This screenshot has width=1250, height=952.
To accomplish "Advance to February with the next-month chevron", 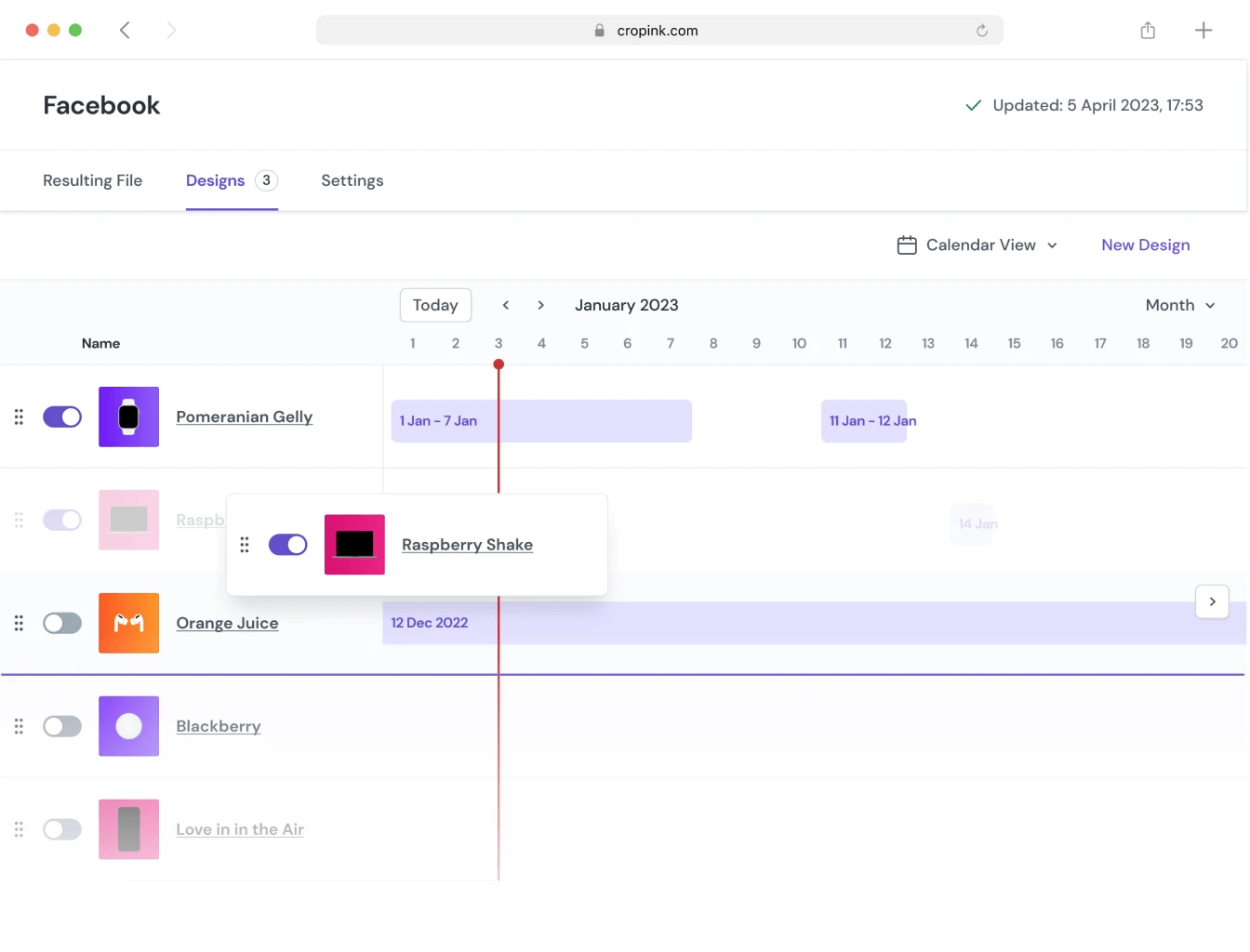I will click(x=540, y=304).
